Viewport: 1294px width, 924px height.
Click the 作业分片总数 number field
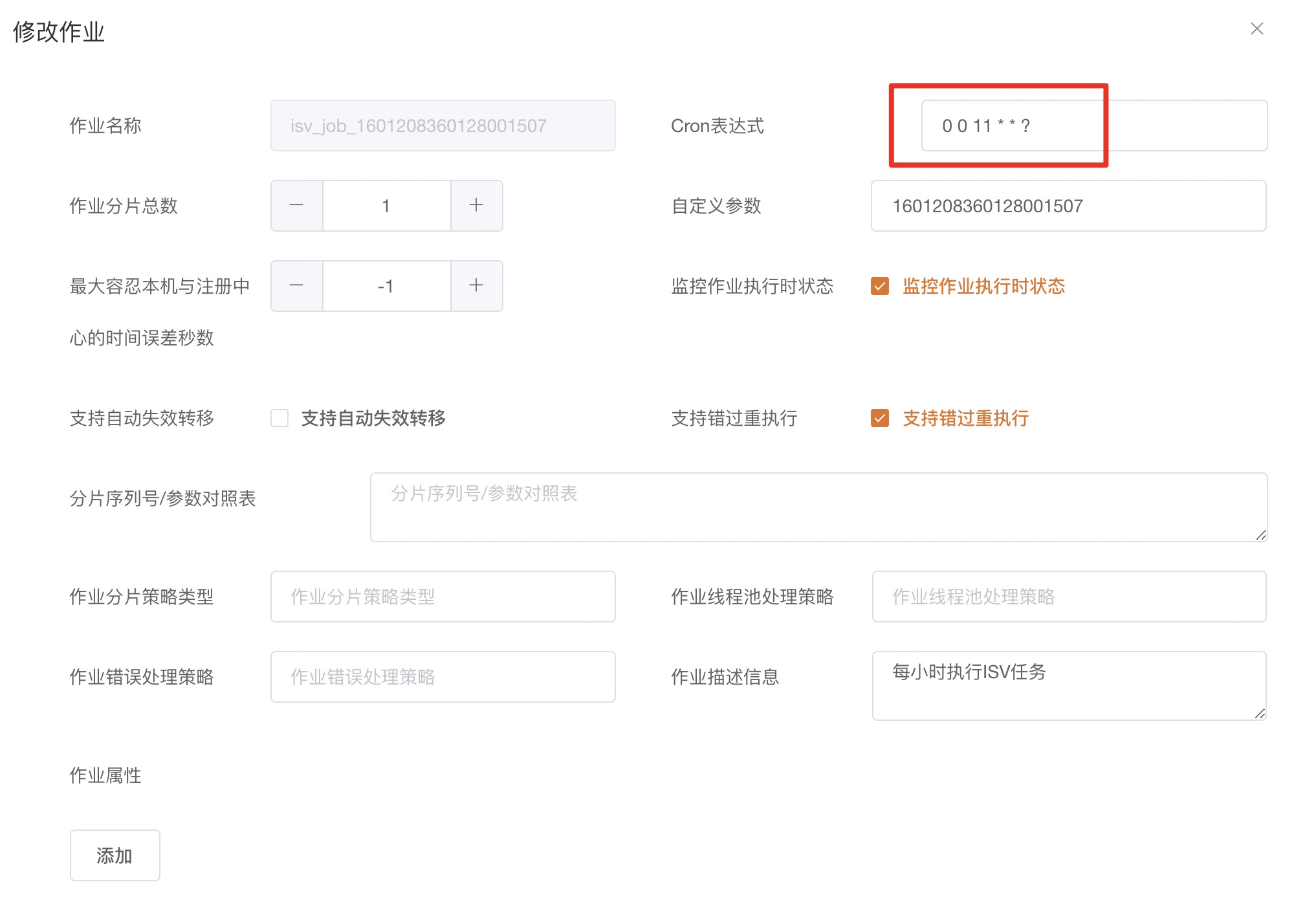386,206
